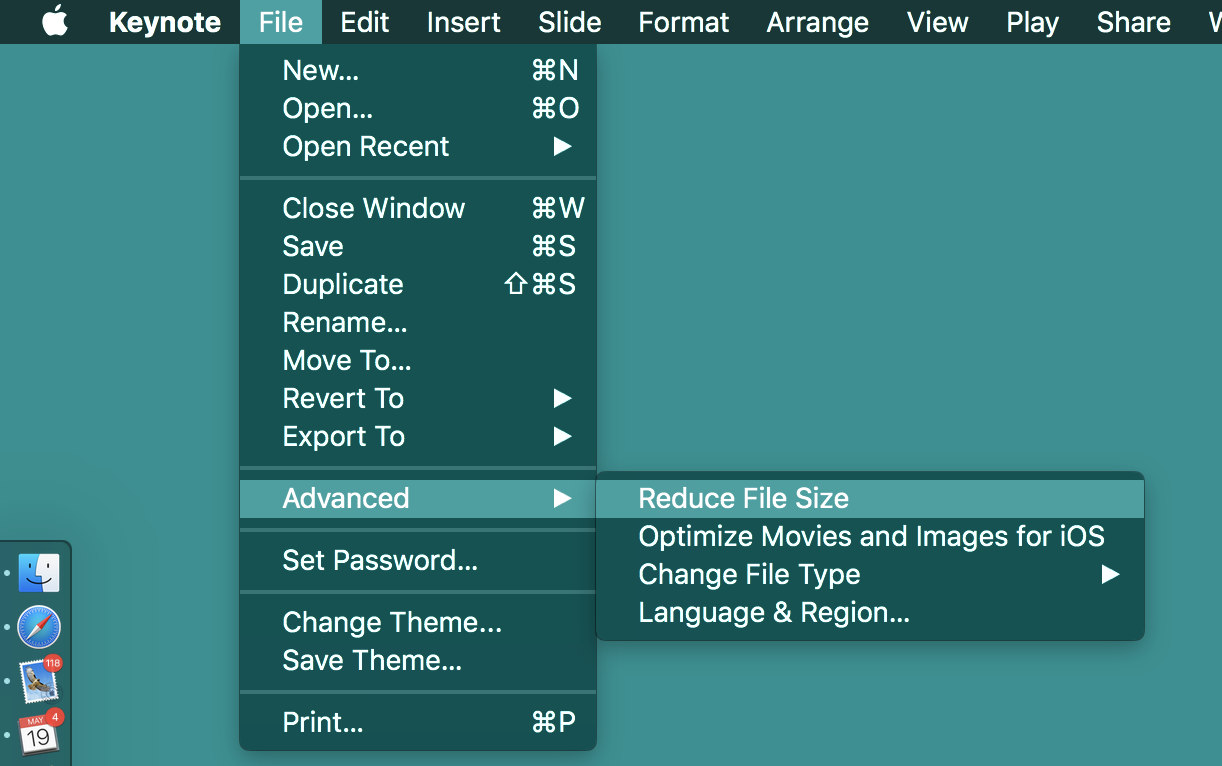Choose Print... from File menu

[418, 722]
